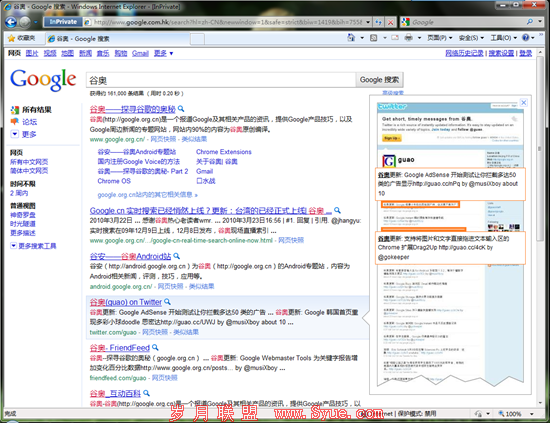Click preview magnifier beside Google.cn 实时搜索 result
The height and width of the screenshot is (423, 550).
(x=337, y=210)
